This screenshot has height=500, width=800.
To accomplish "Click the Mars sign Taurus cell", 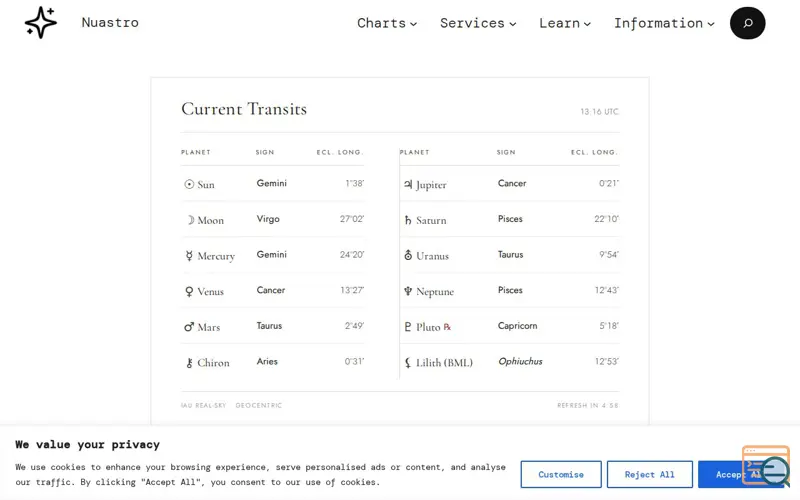I will pyautogui.click(x=269, y=326).
